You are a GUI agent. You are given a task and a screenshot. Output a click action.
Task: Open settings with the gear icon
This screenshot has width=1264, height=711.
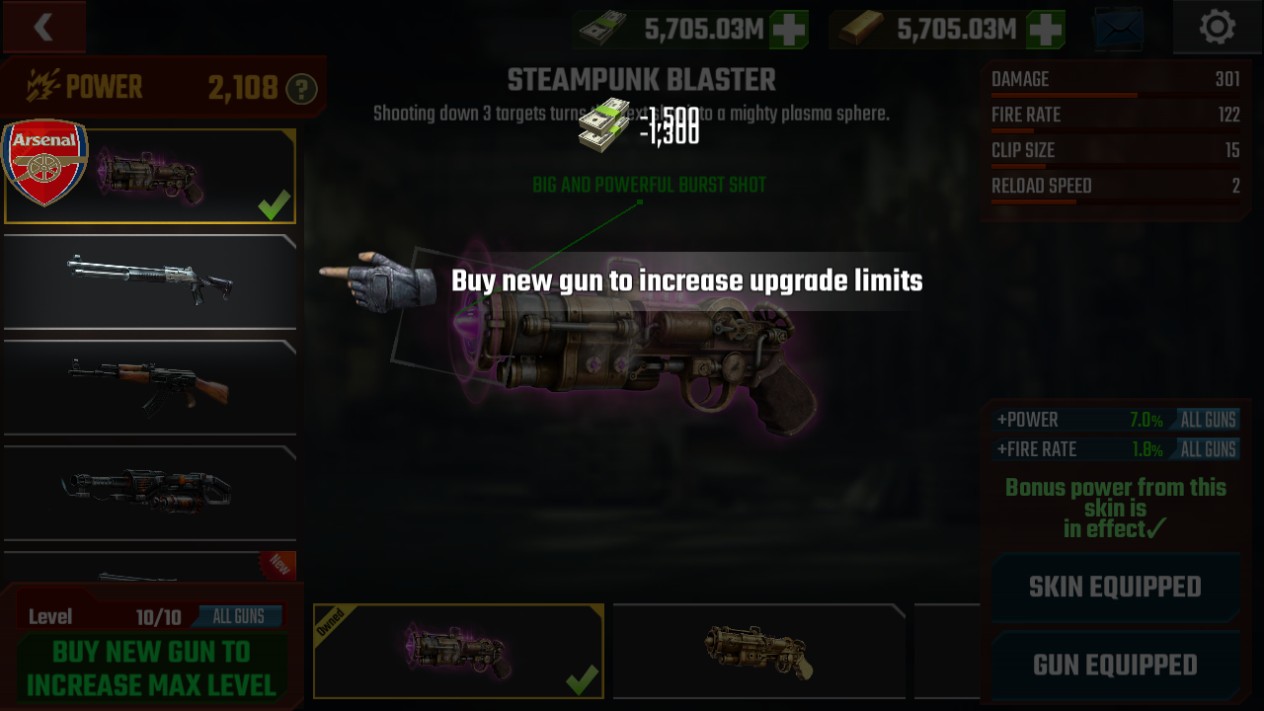coord(1217,27)
